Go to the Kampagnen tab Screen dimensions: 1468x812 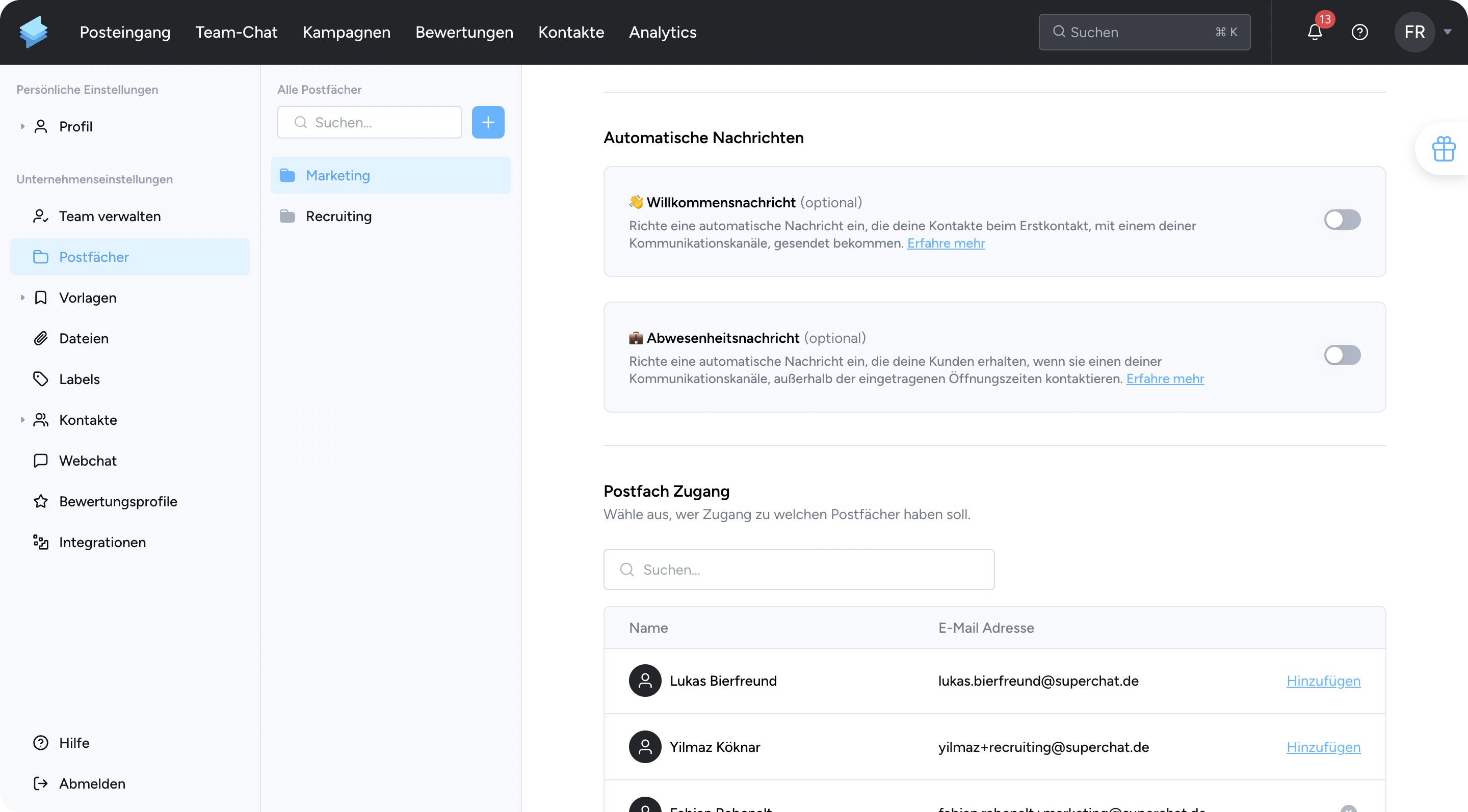(346, 33)
